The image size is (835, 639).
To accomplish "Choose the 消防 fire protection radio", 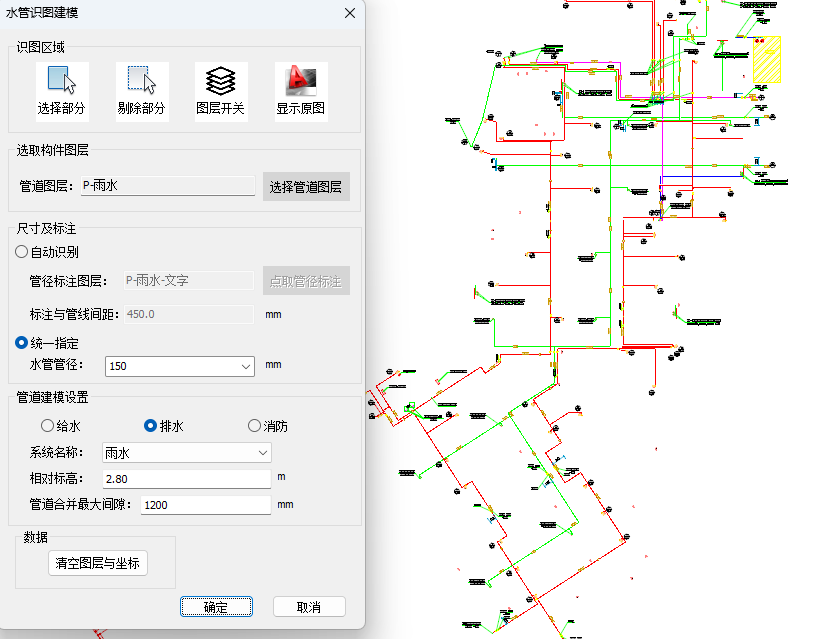I will pyautogui.click(x=255, y=425).
